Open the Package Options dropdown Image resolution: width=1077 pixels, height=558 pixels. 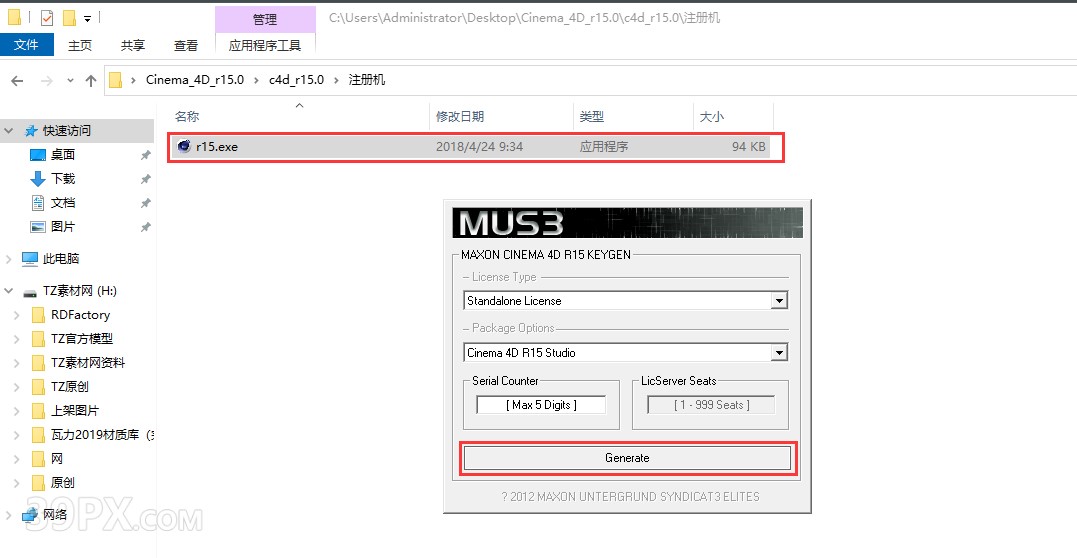(x=779, y=353)
